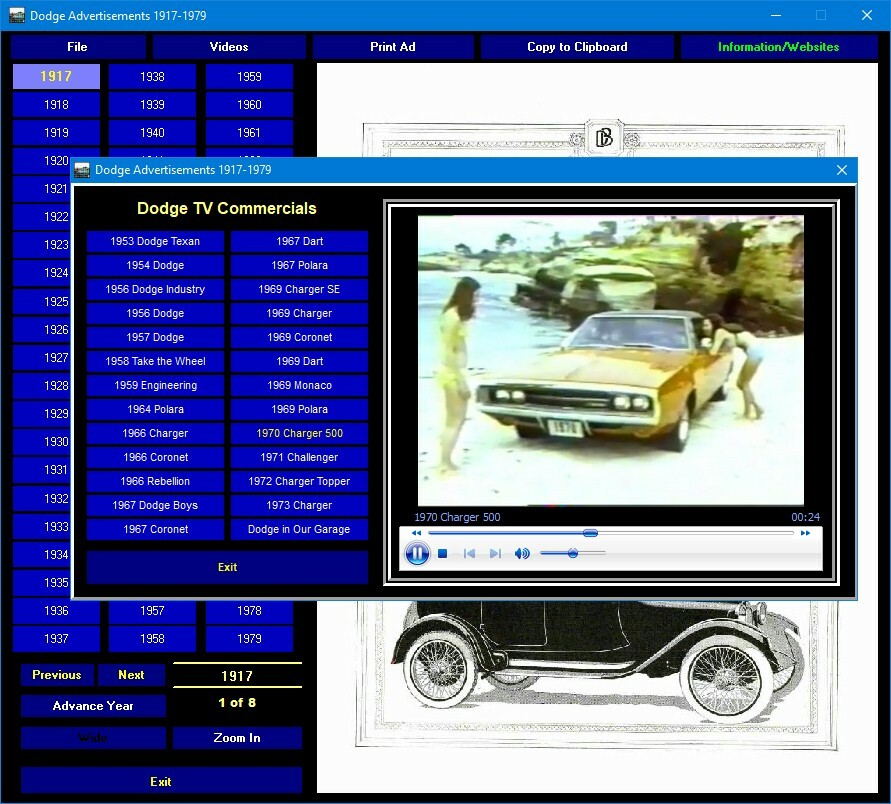
Task: Select the 1969 Charger commercial
Action: [298, 313]
